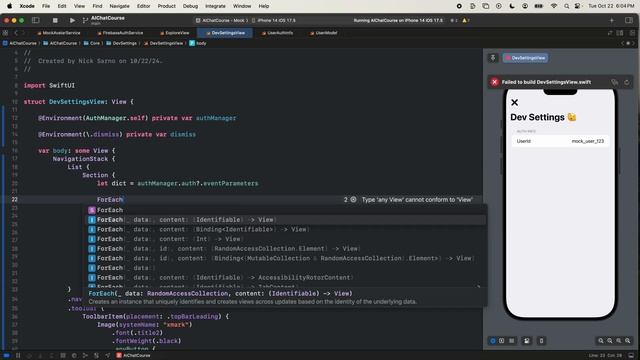Image resolution: width=640 pixels, height=360 pixels.
Task: Open Wi-Fi status in the menu bar
Action: coord(553,6)
